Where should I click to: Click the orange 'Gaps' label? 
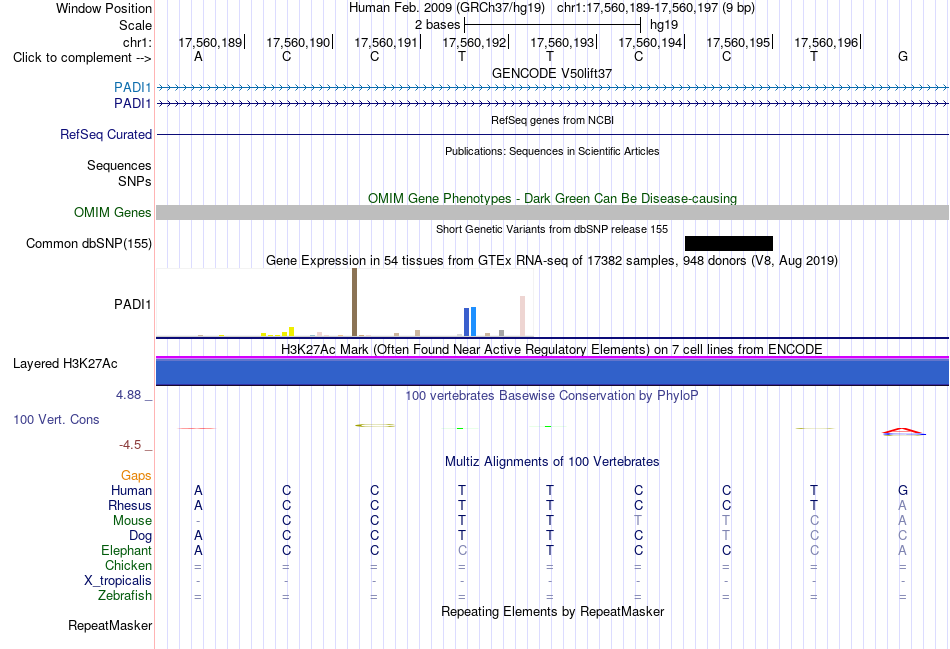point(136,476)
